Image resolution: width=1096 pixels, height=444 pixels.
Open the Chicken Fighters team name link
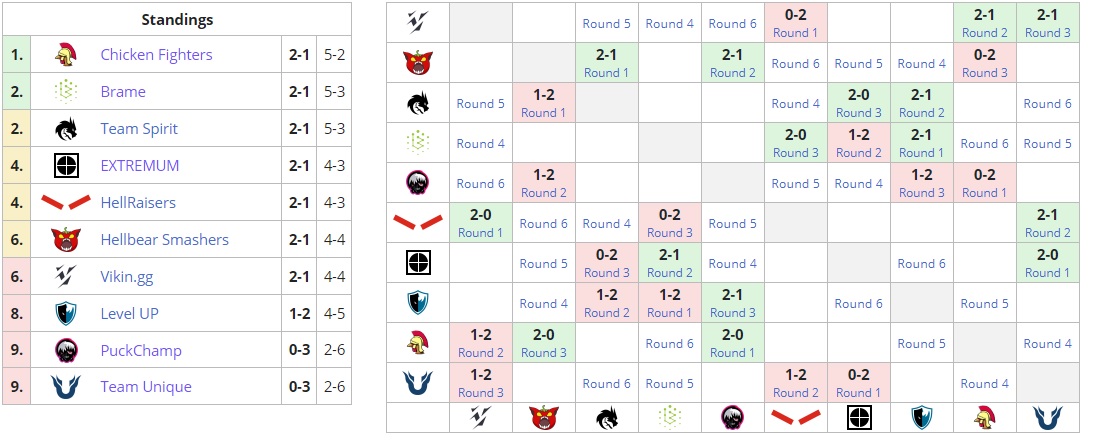click(x=156, y=55)
